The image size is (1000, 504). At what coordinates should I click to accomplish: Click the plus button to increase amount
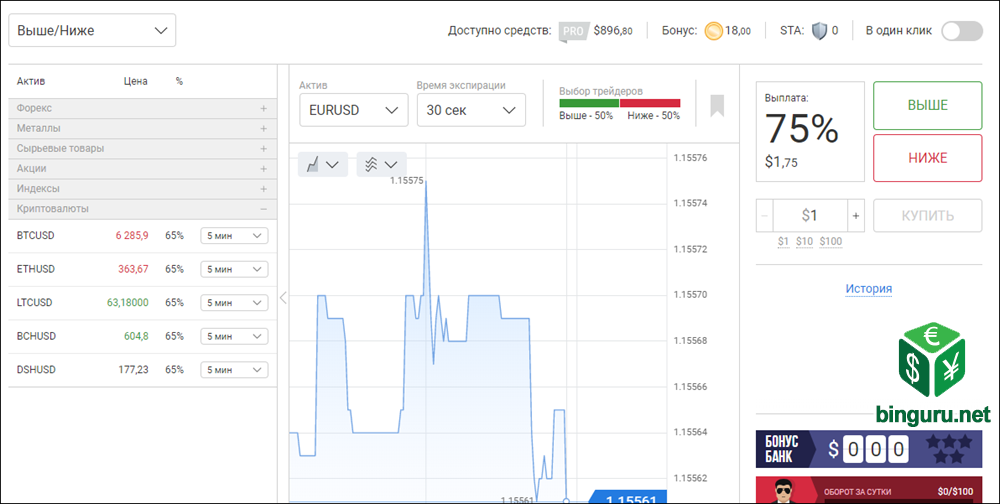point(855,215)
